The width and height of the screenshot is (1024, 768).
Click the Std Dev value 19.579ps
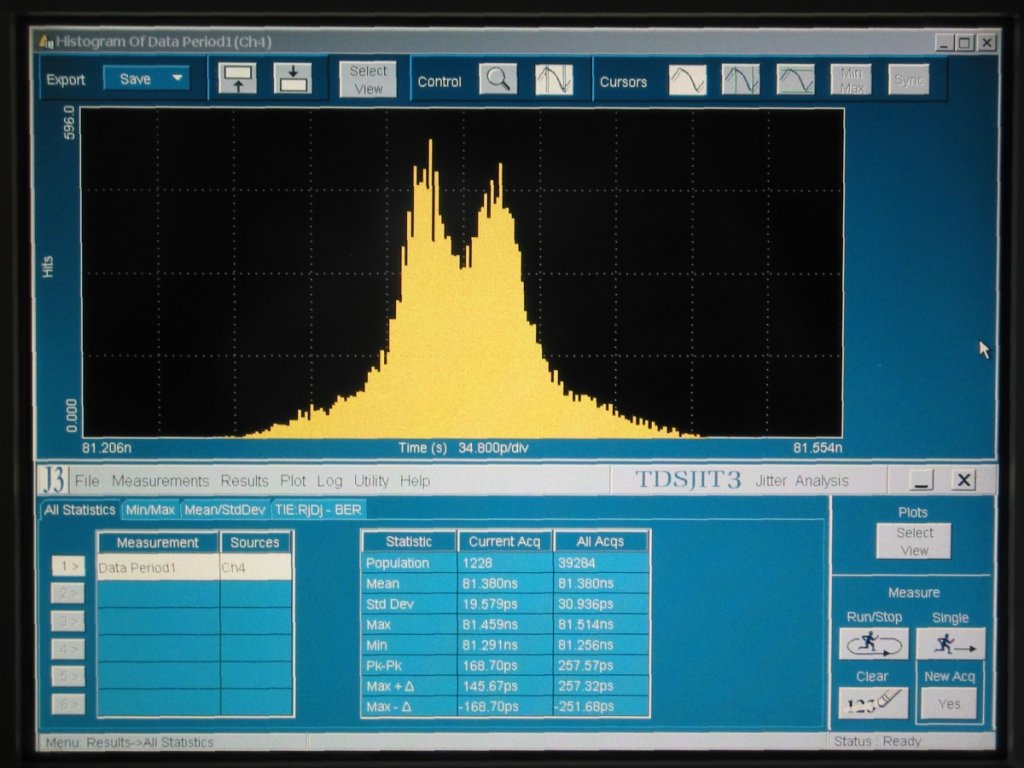(505, 604)
